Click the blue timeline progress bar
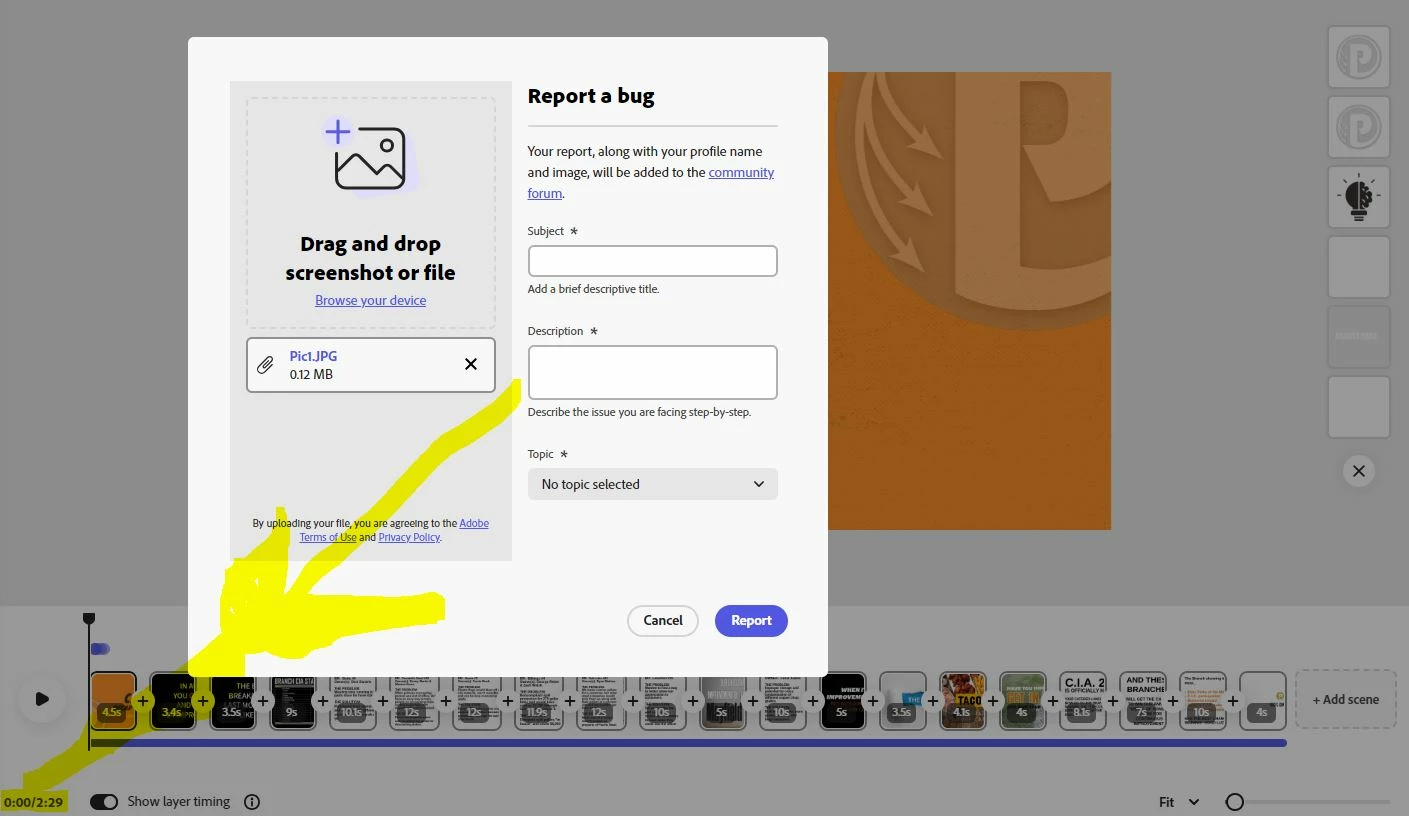This screenshot has width=1409, height=816. 688,743
